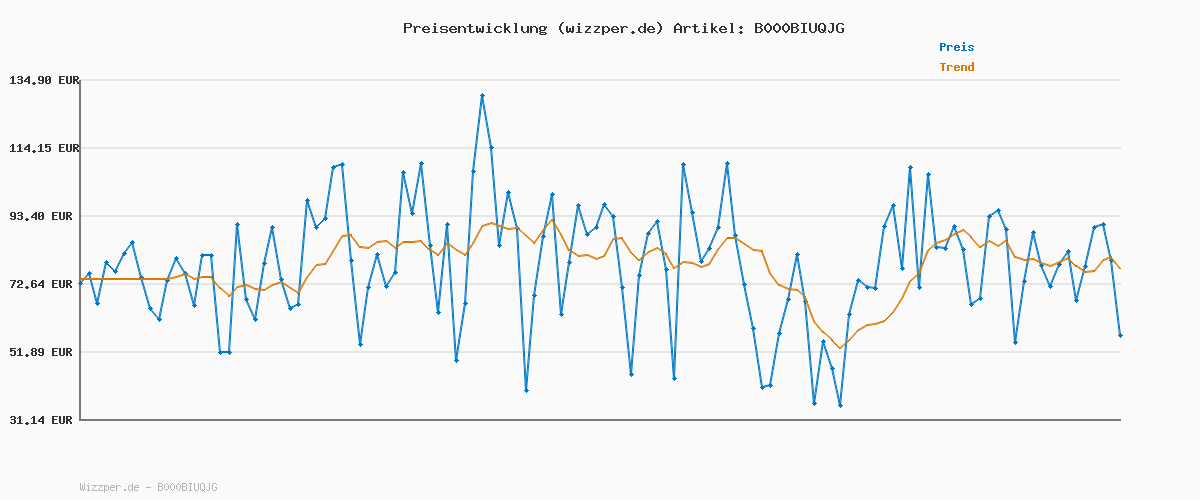Click the lowest dip of the orange trend line

841,348
